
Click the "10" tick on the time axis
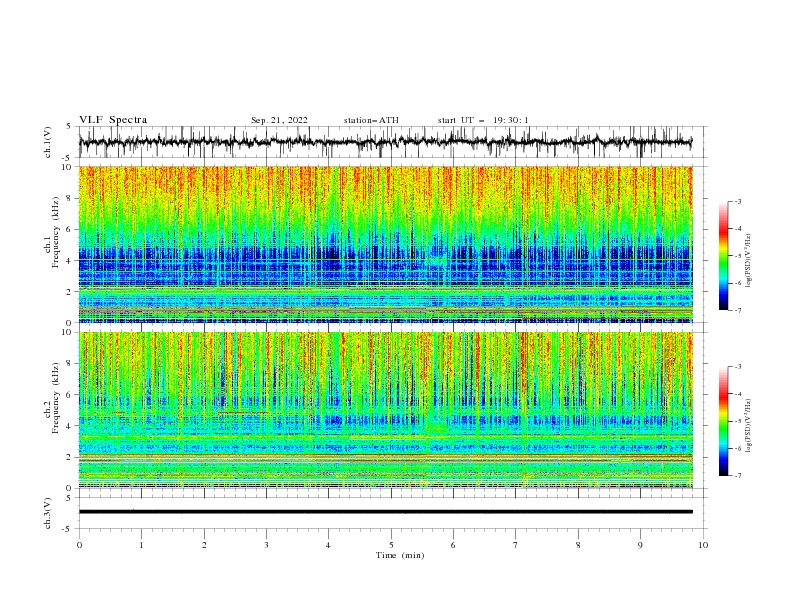[x=703, y=545]
